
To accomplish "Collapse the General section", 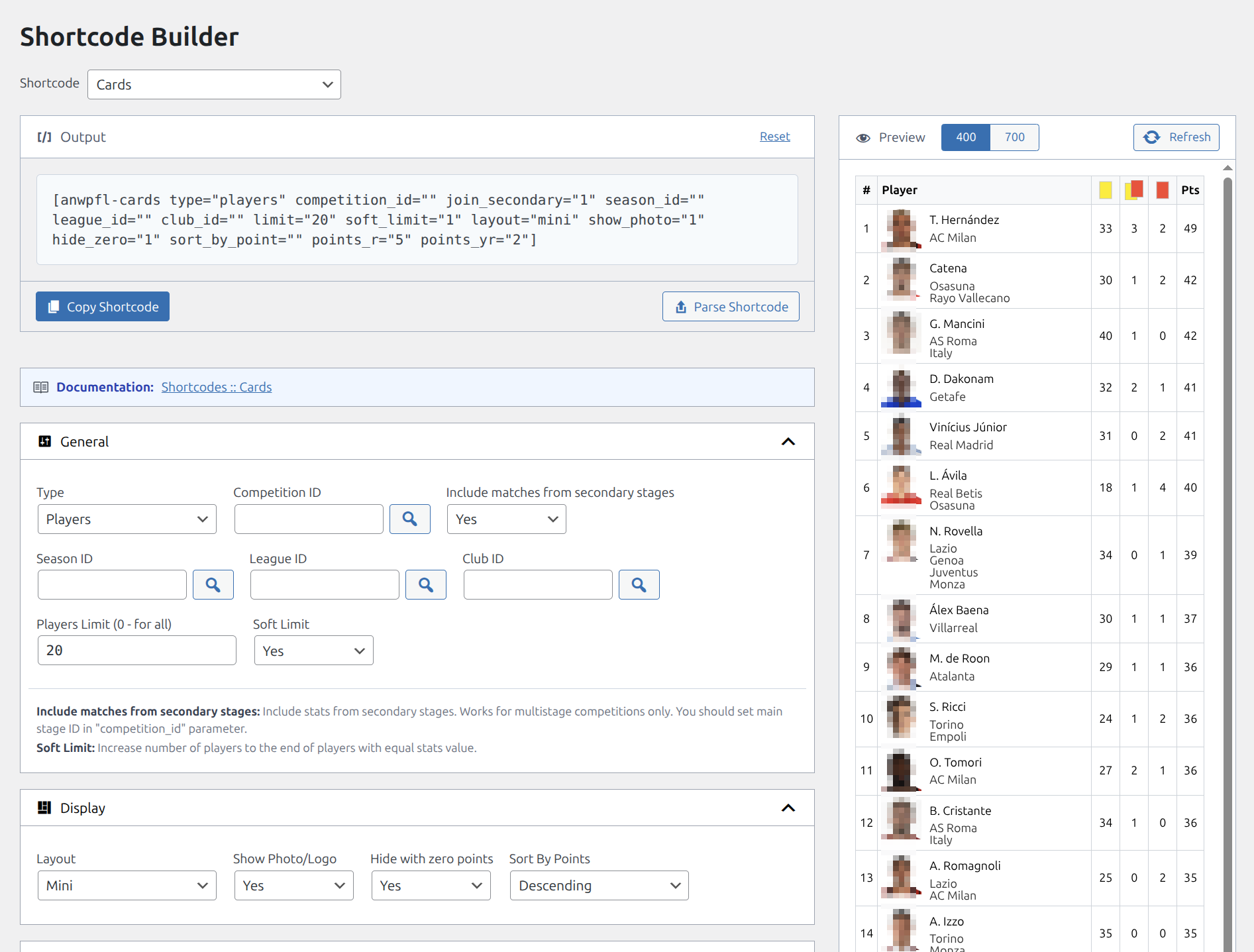I will pos(788,442).
